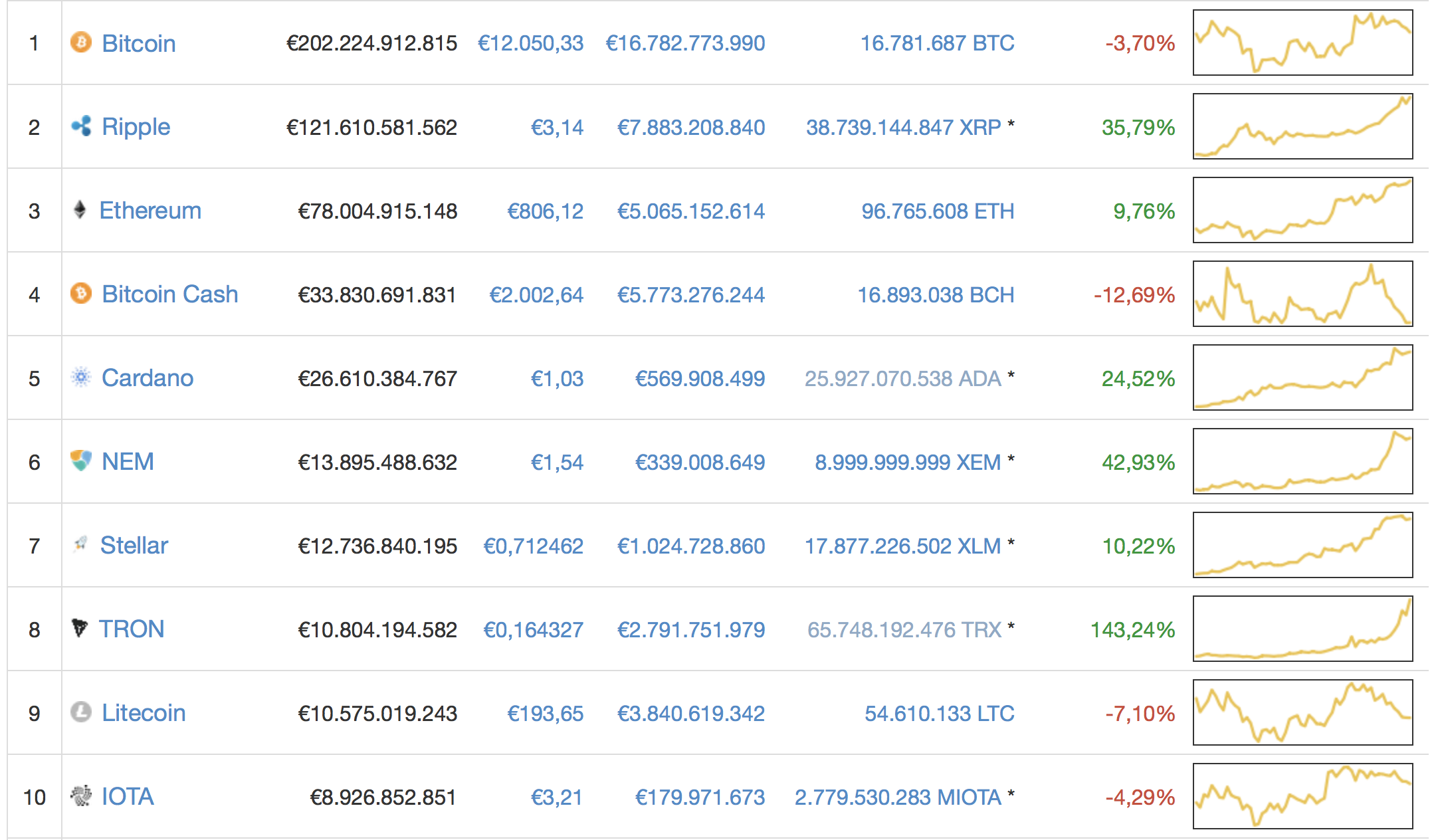1438x840 pixels.
Task: Click the NEM 7-day sparkline graph
Action: point(1302,461)
